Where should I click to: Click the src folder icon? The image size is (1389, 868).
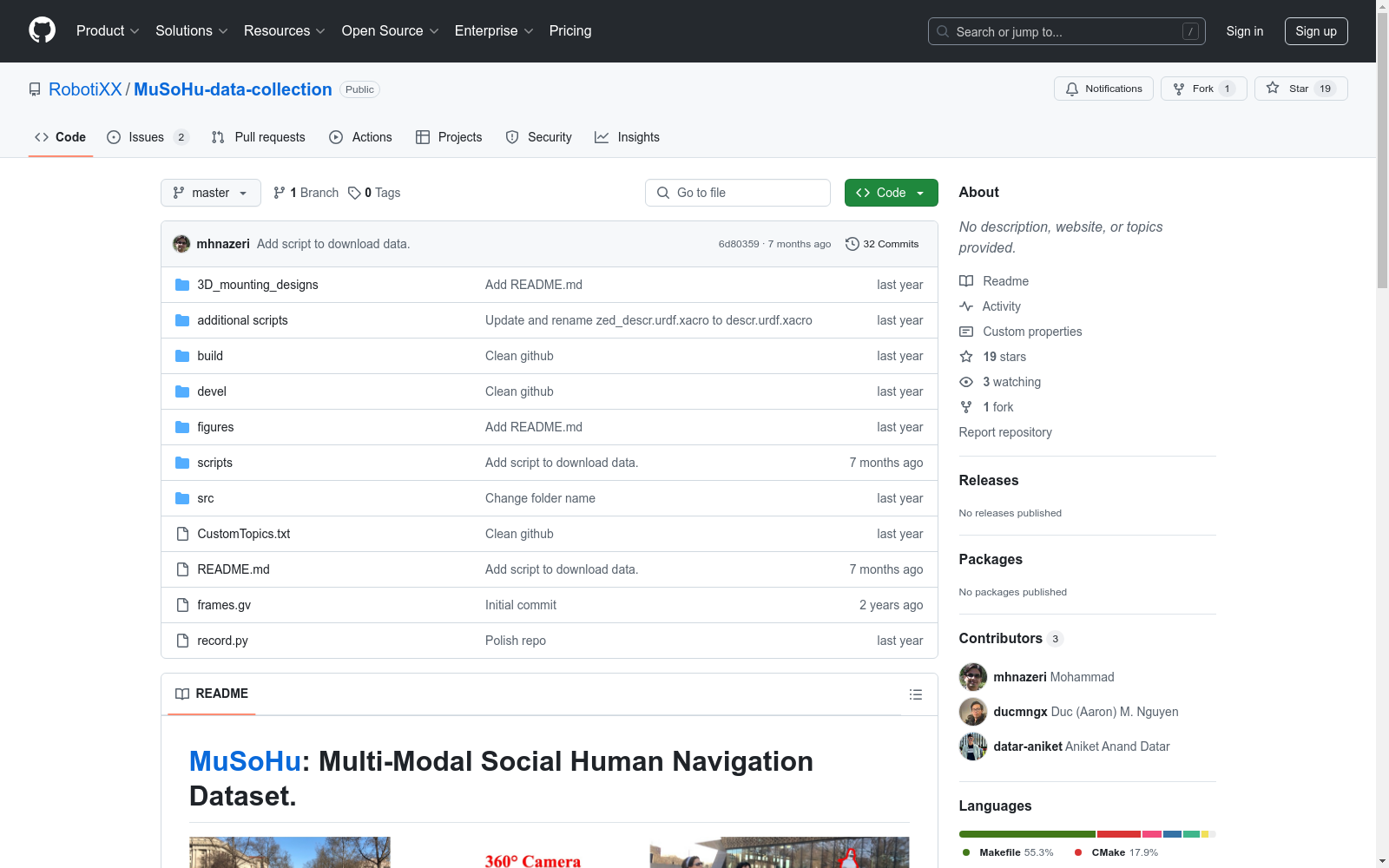182,498
